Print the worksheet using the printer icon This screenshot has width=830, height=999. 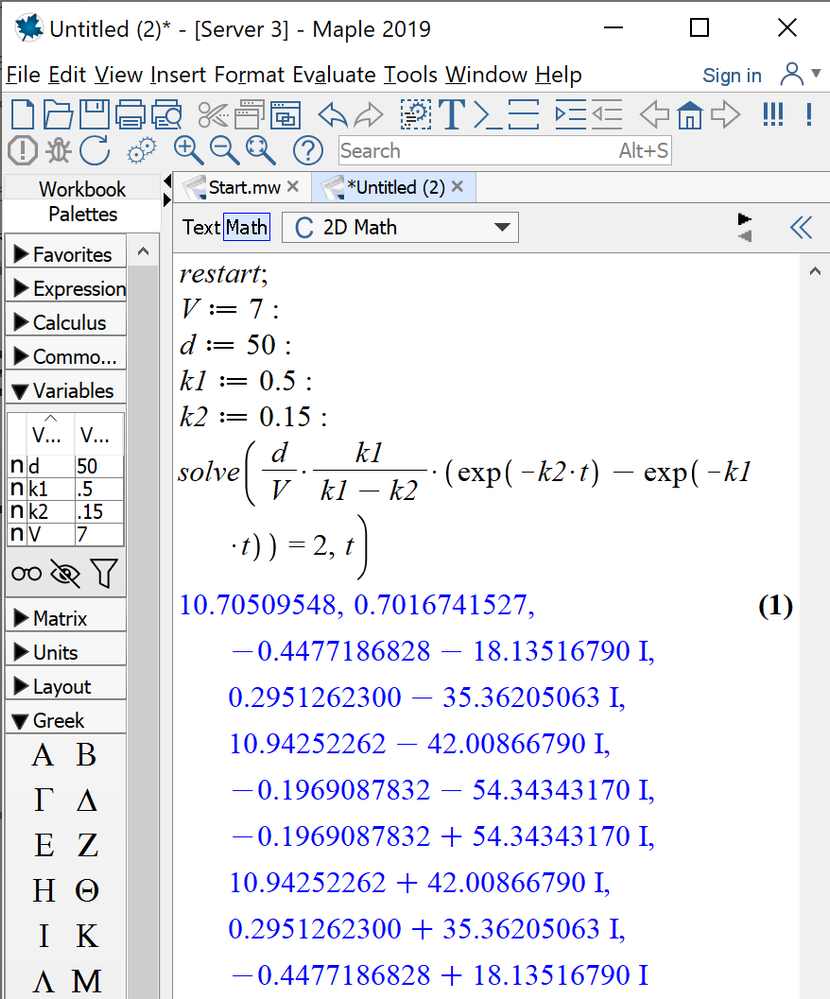coord(130,115)
